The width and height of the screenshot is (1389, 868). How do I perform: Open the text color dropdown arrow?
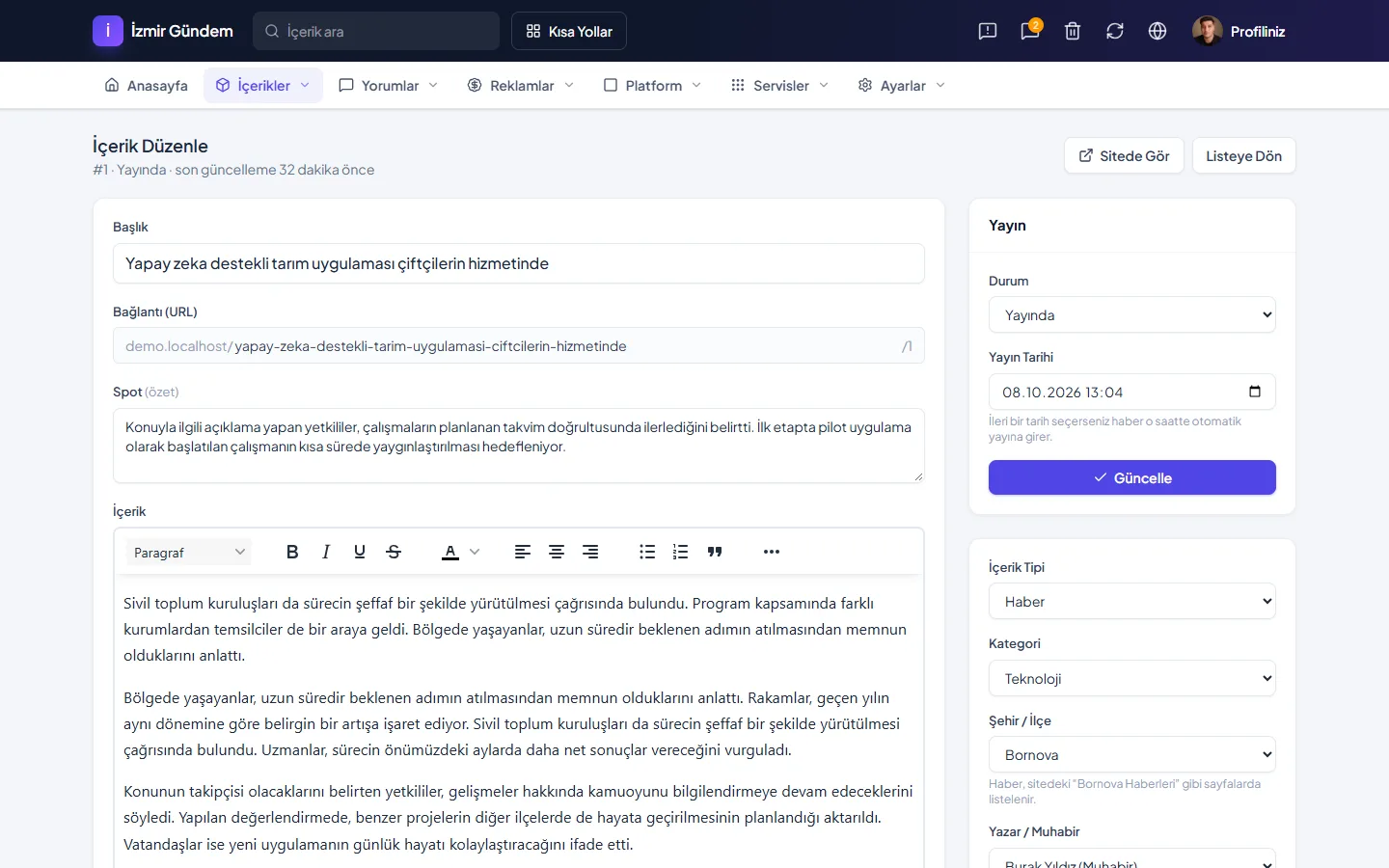point(475,552)
